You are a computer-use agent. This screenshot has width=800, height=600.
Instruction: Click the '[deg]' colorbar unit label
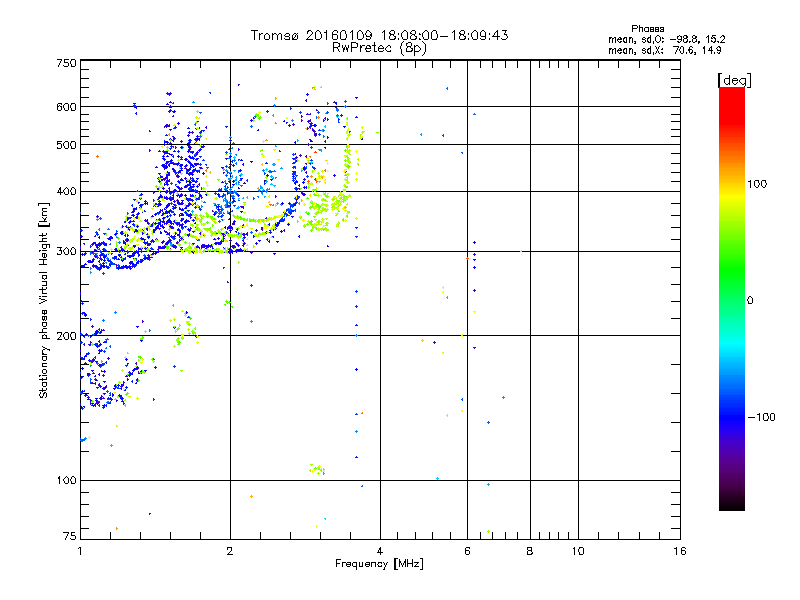tap(734, 80)
